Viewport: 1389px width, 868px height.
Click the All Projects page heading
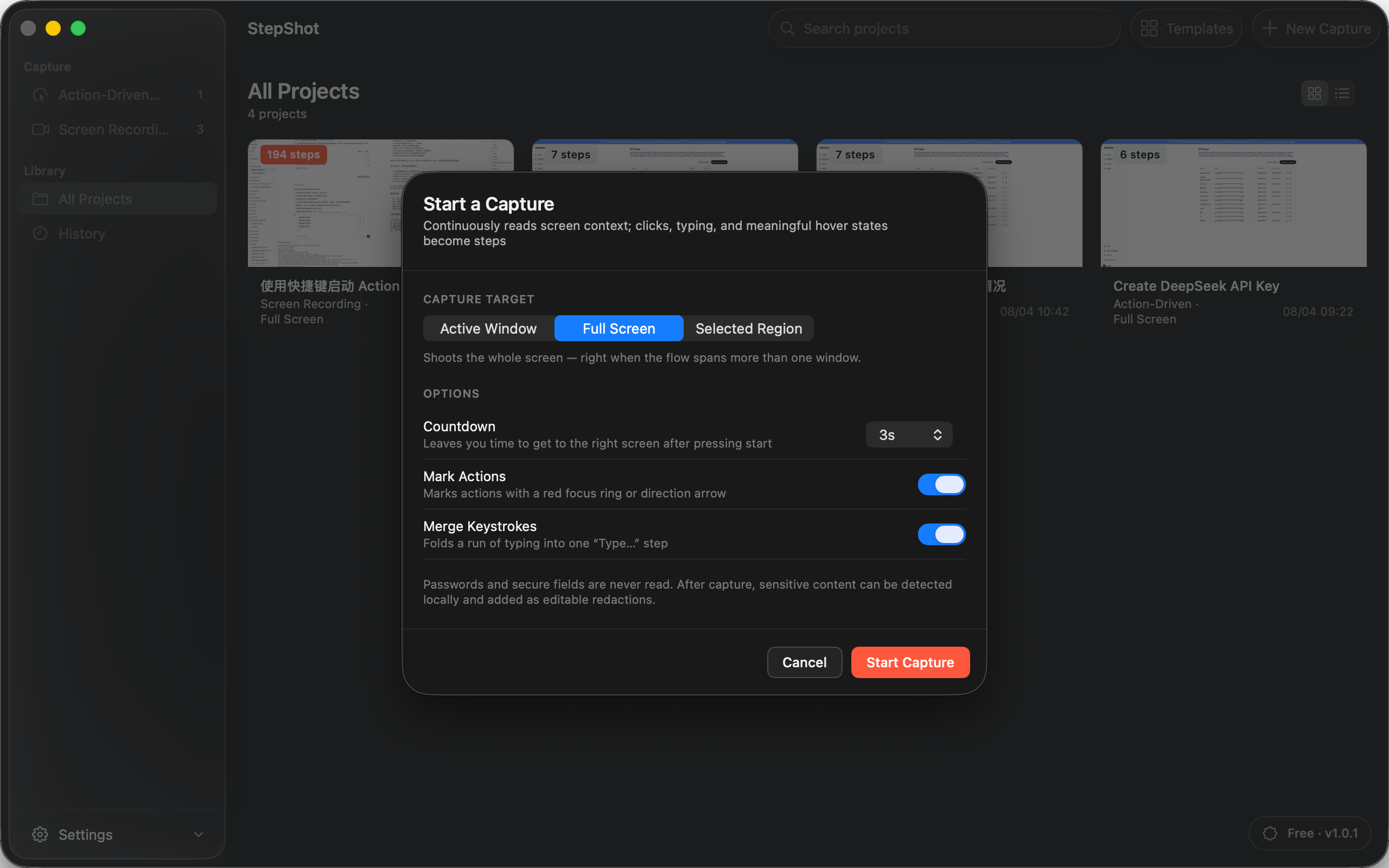(x=304, y=91)
